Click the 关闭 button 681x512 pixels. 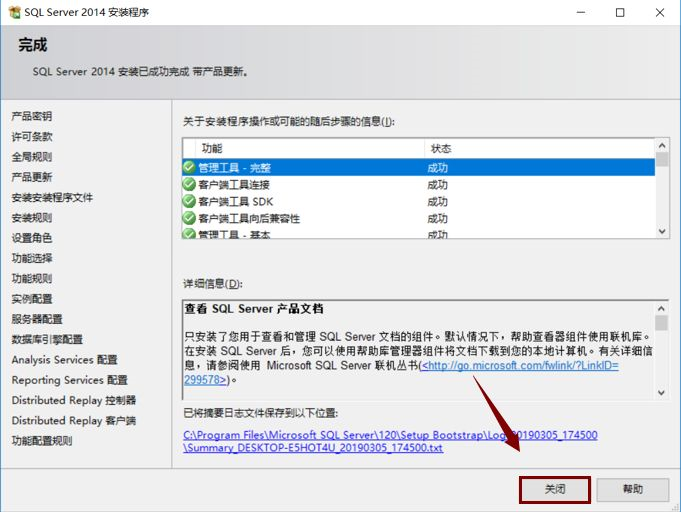click(x=555, y=489)
